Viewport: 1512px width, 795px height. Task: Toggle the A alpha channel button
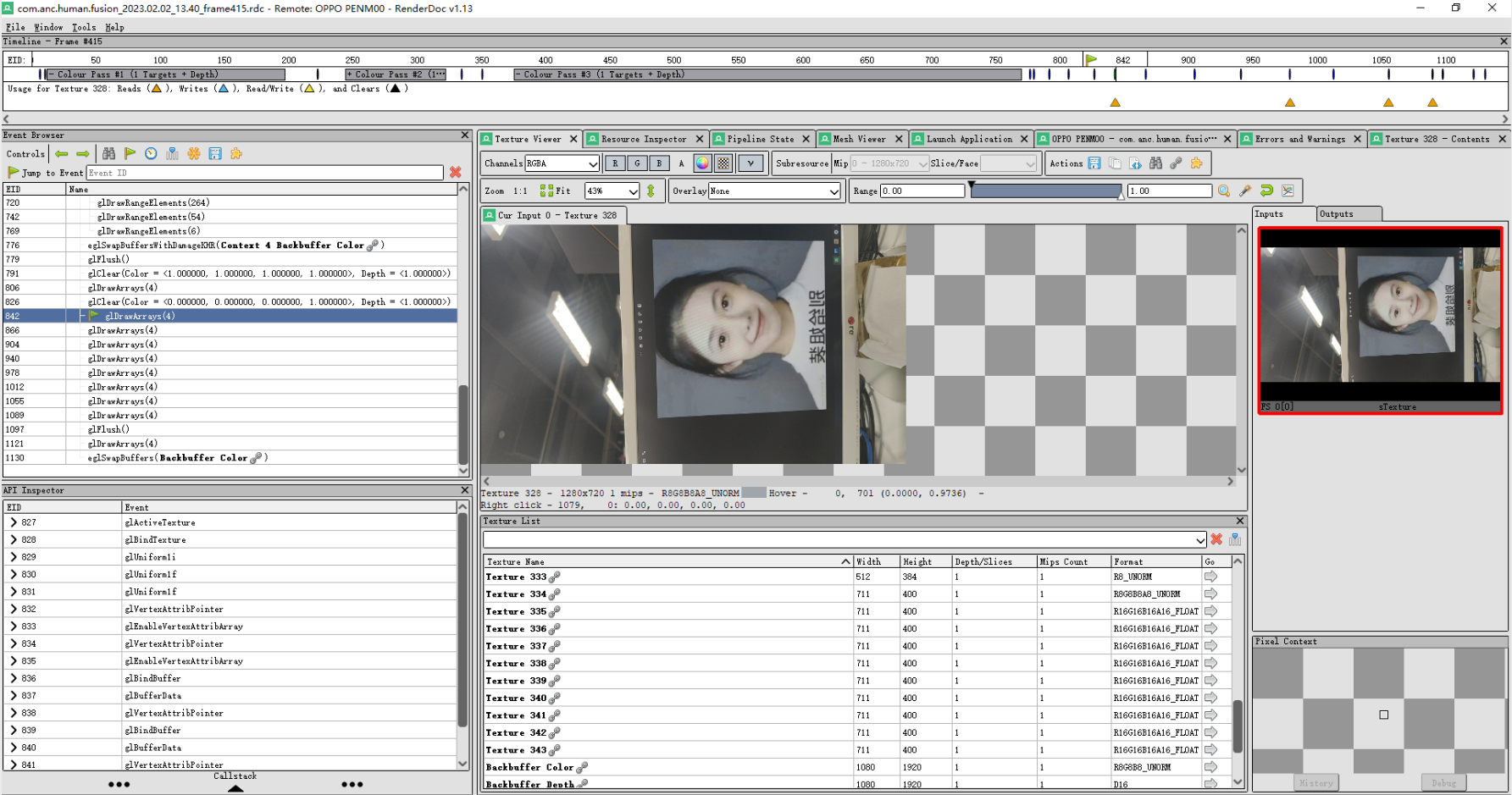[x=681, y=163]
